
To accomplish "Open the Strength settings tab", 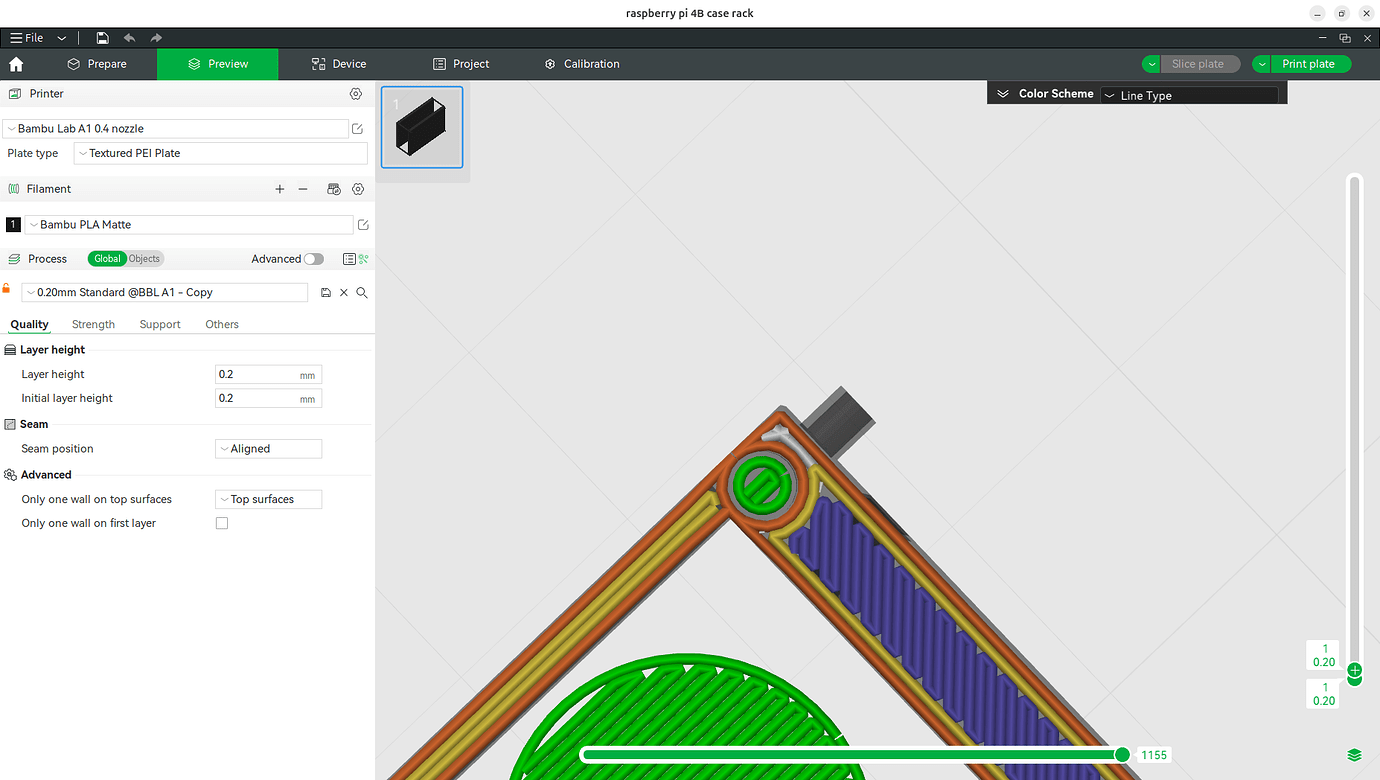I will coord(93,324).
